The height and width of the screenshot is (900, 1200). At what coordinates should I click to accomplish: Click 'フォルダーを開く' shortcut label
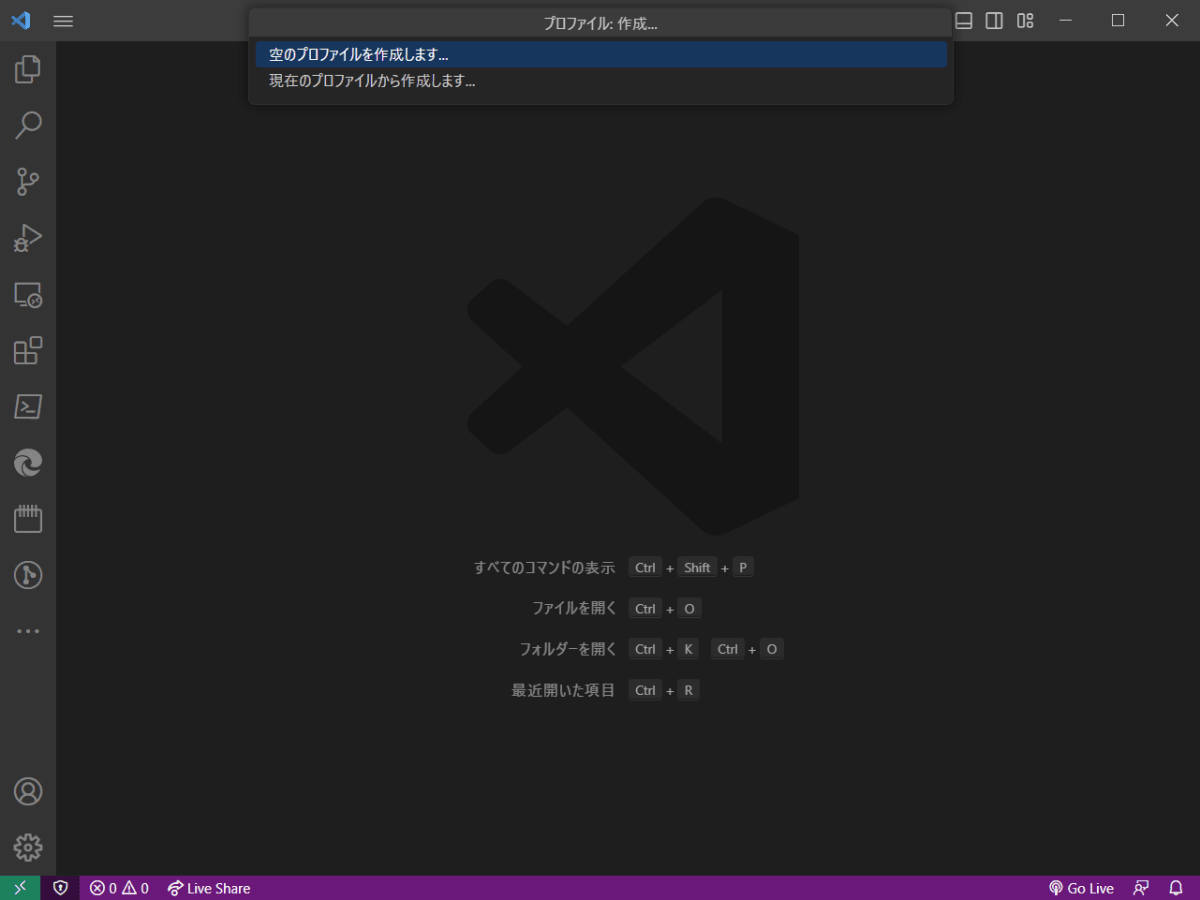pyautogui.click(x=568, y=649)
